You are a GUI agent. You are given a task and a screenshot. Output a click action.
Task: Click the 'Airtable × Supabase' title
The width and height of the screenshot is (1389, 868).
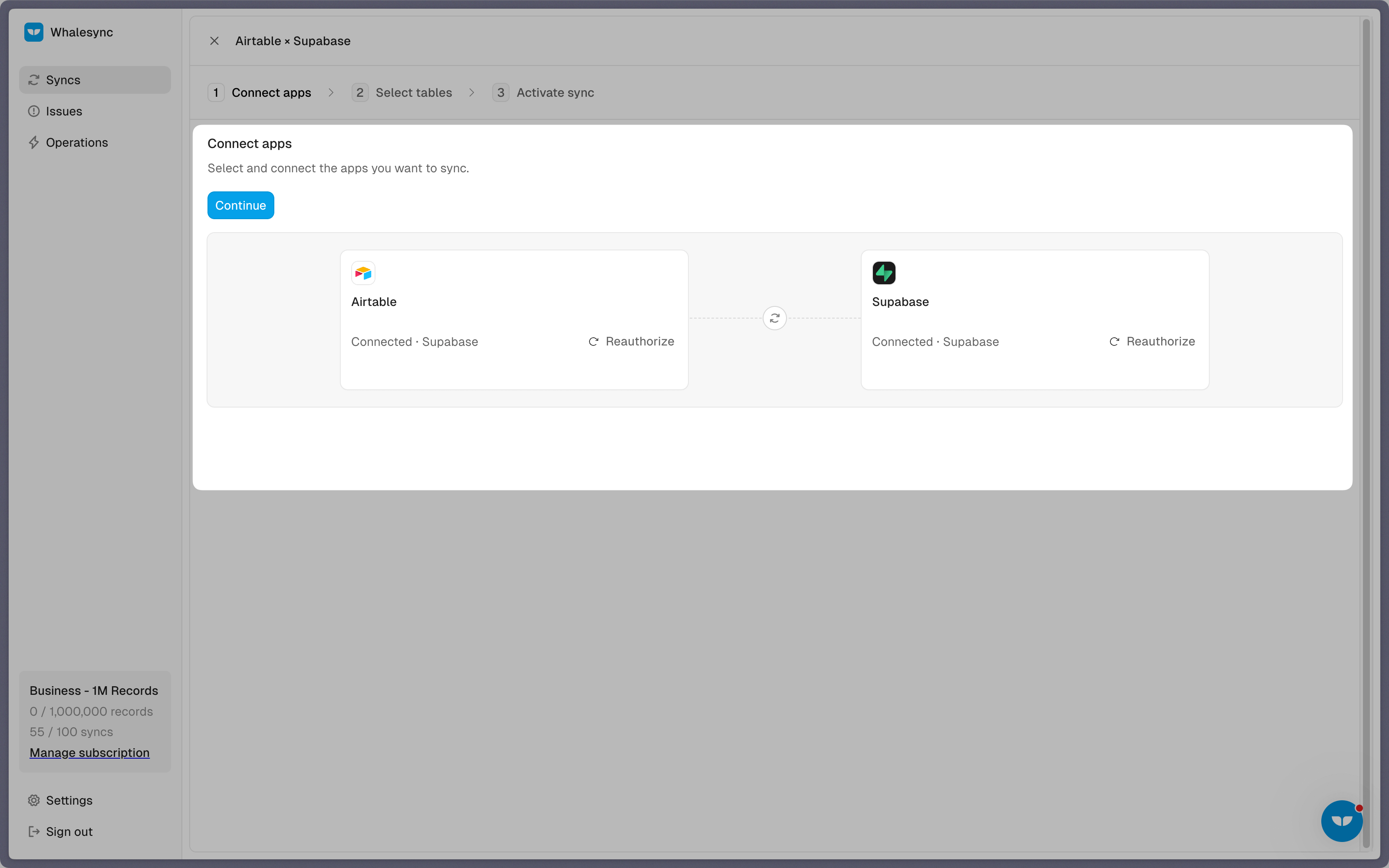293,41
